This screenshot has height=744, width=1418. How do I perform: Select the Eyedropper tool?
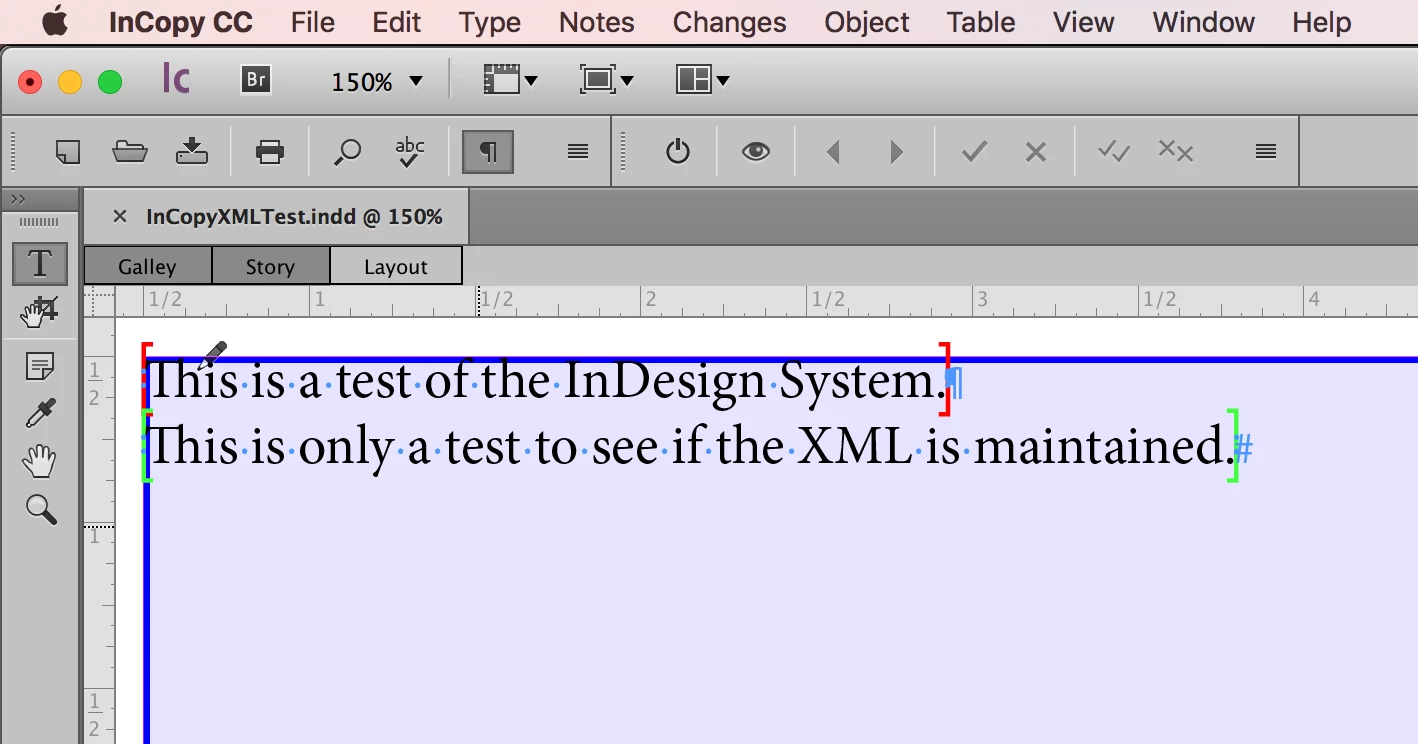[x=40, y=413]
